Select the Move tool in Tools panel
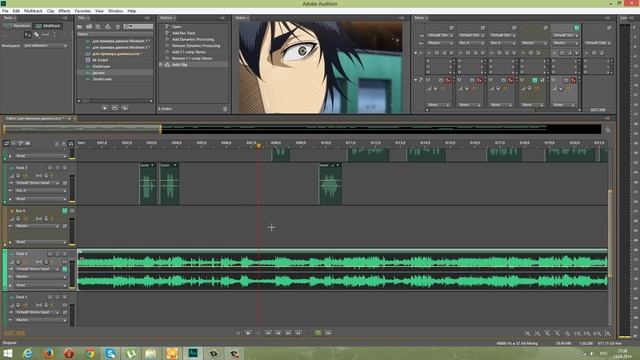This screenshot has width=640, height=360. tap(27, 35)
